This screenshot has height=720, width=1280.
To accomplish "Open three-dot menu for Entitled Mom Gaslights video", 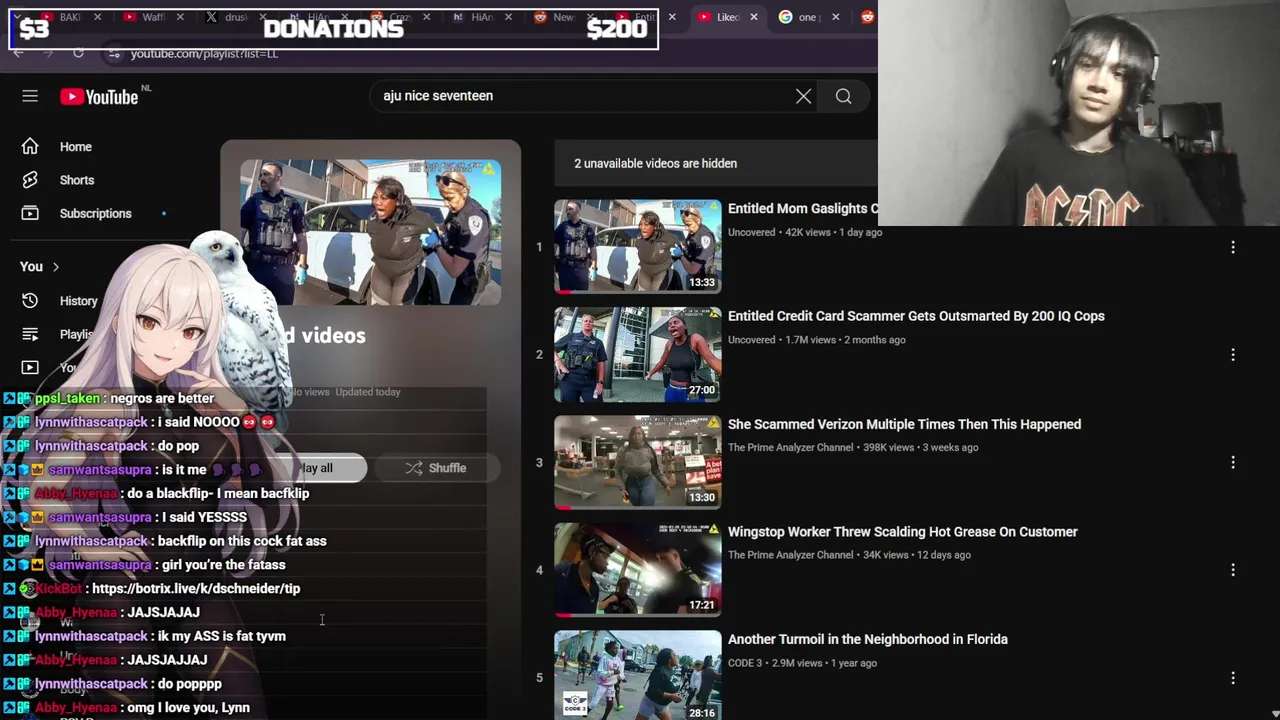I will (x=1233, y=247).
